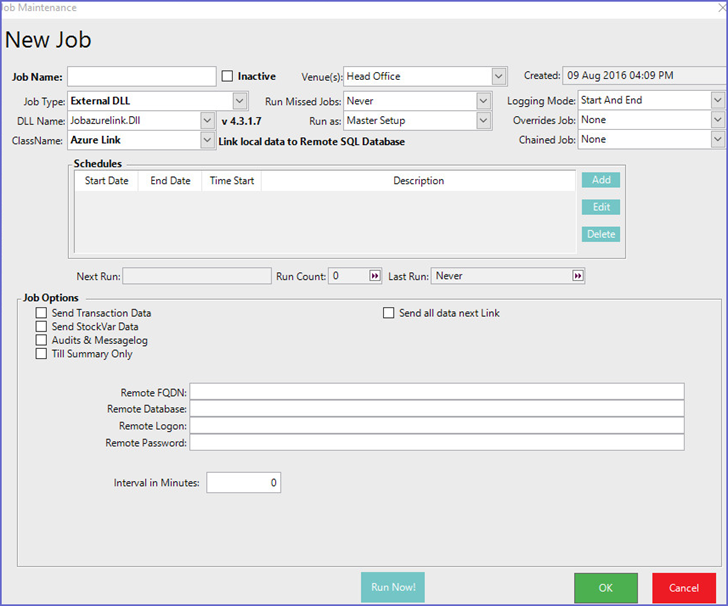Click the Time Start column header

coord(232,181)
